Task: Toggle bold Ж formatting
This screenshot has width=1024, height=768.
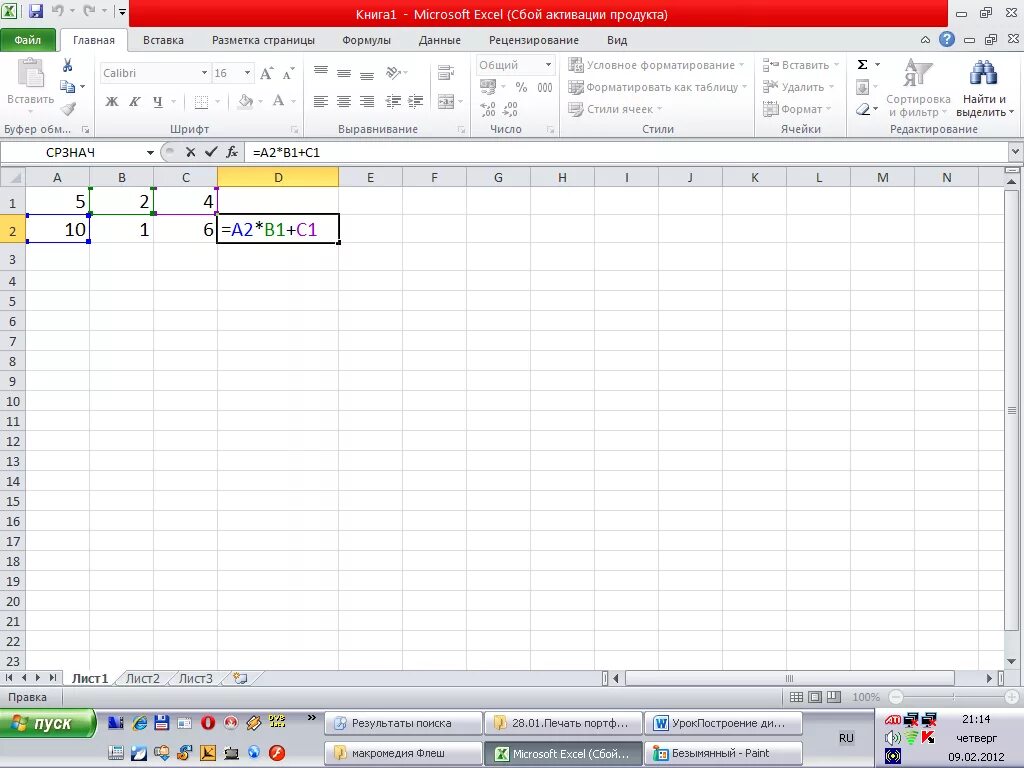Action: [x=112, y=101]
